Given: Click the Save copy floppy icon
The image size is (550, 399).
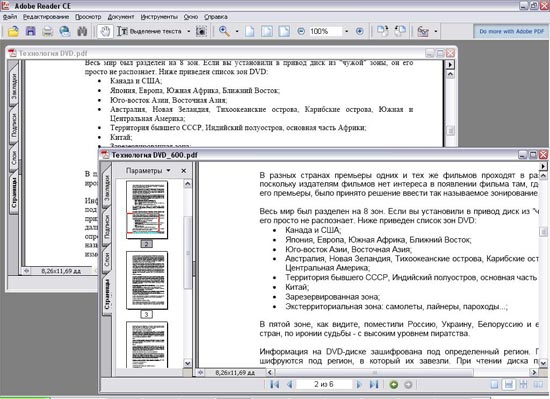Looking at the screenshot, I should pos(31,32).
